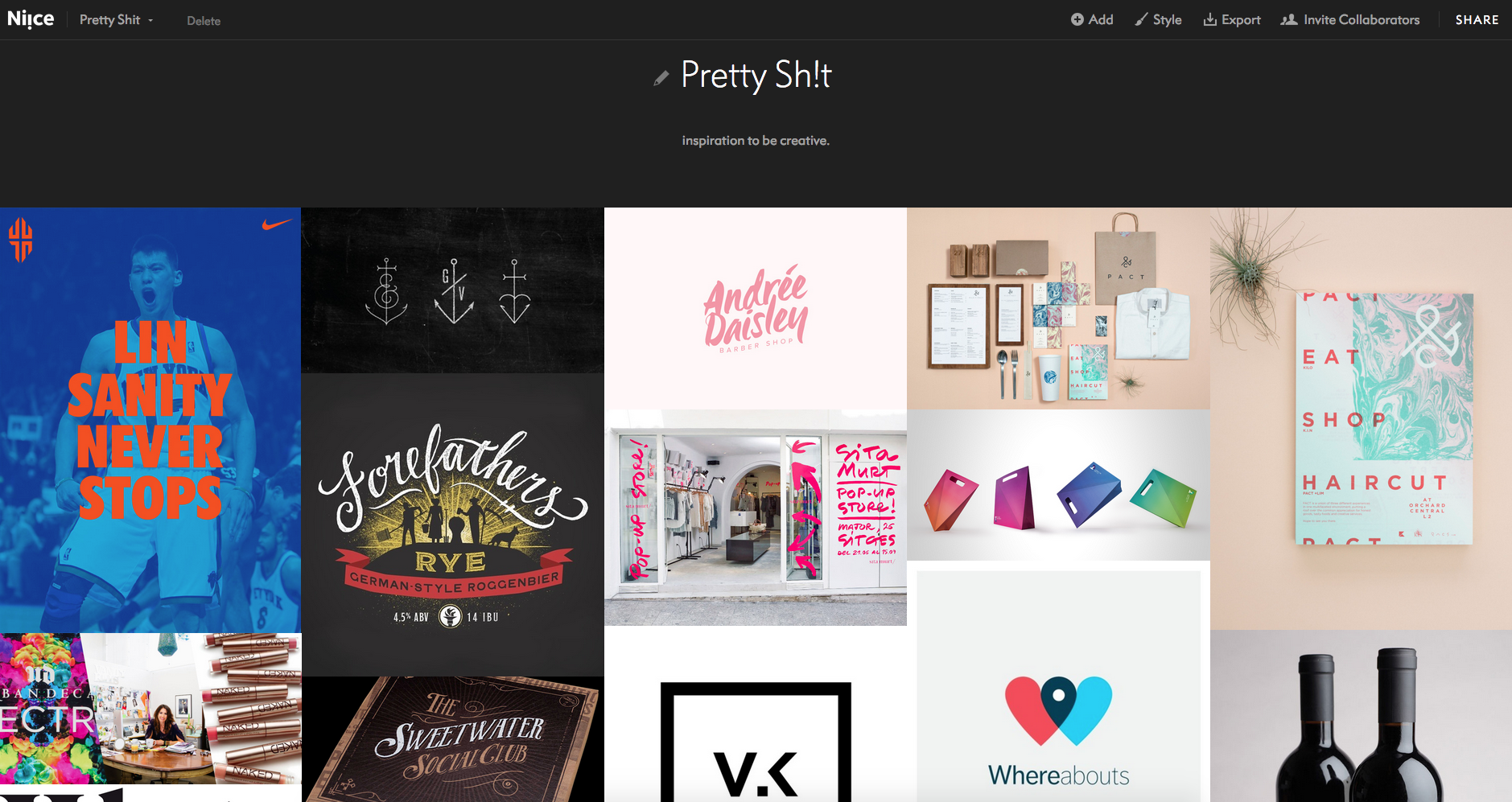Click the inspiration to be creative description
The height and width of the screenshot is (802, 1512).
(x=756, y=141)
